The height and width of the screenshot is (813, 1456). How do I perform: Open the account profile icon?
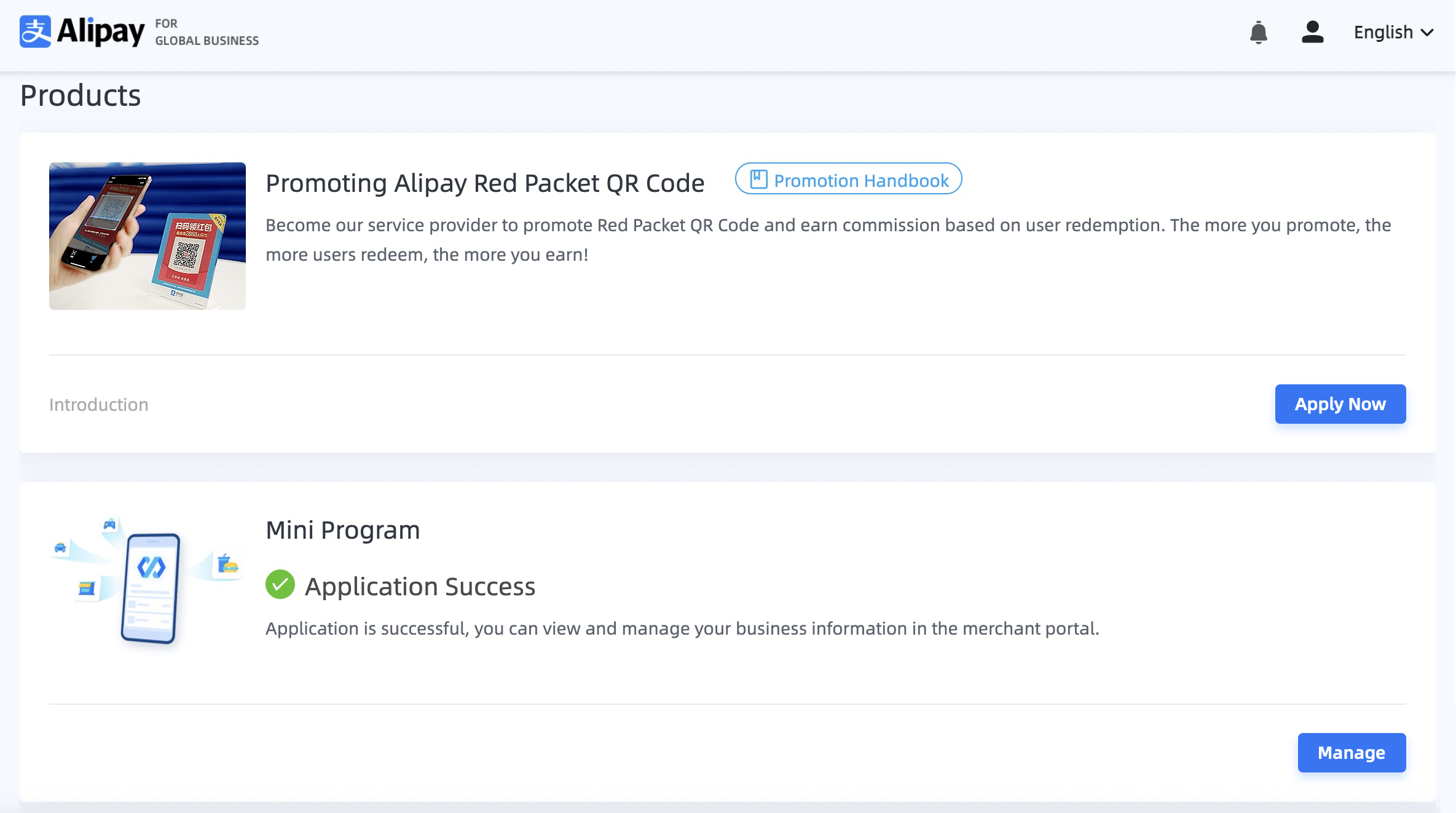coord(1312,33)
